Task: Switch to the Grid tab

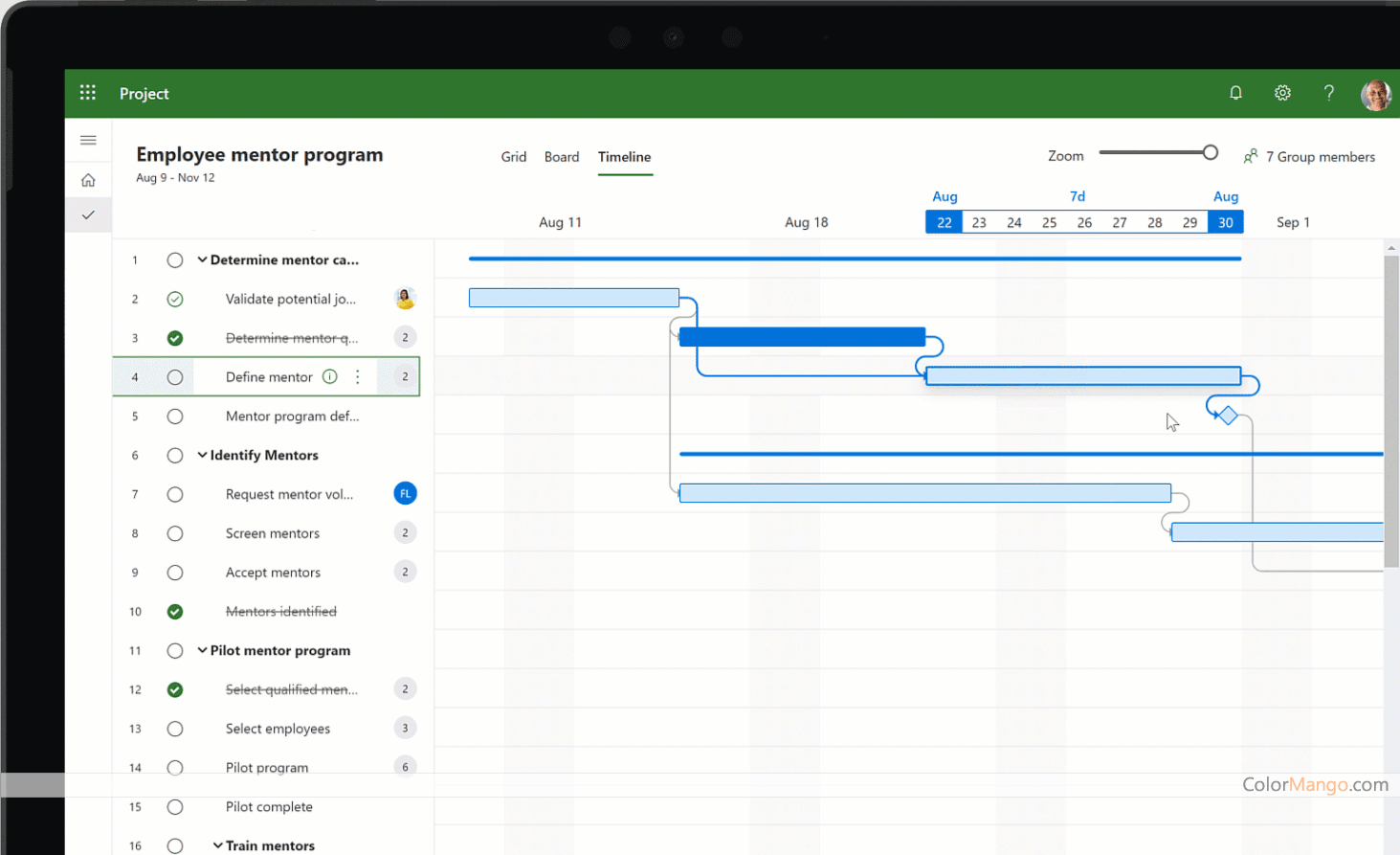Action: pos(513,157)
